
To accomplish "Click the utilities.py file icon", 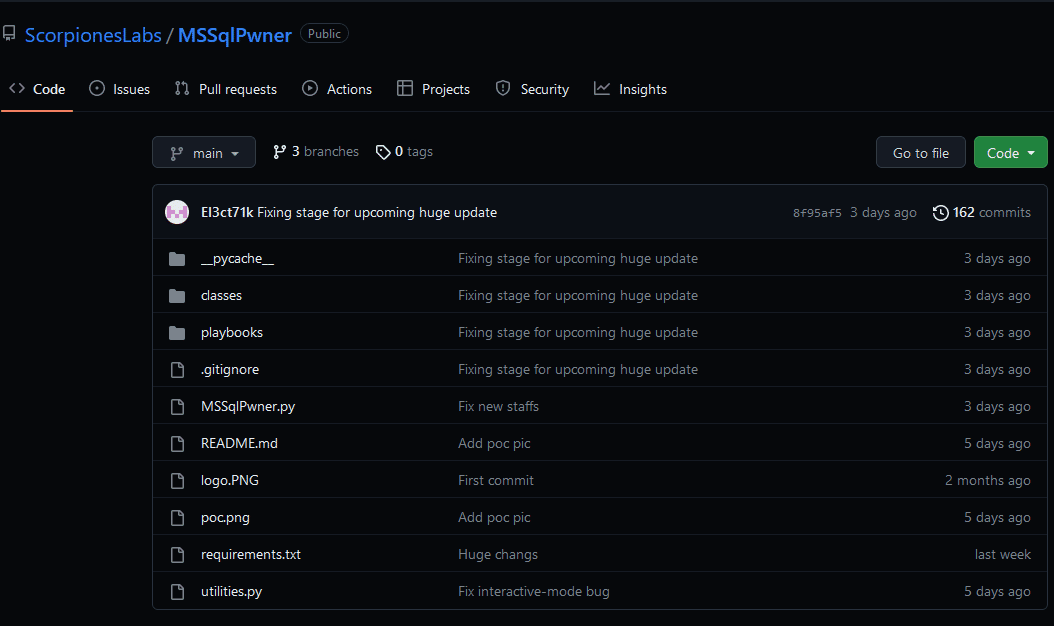I will pyautogui.click(x=177, y=592).
